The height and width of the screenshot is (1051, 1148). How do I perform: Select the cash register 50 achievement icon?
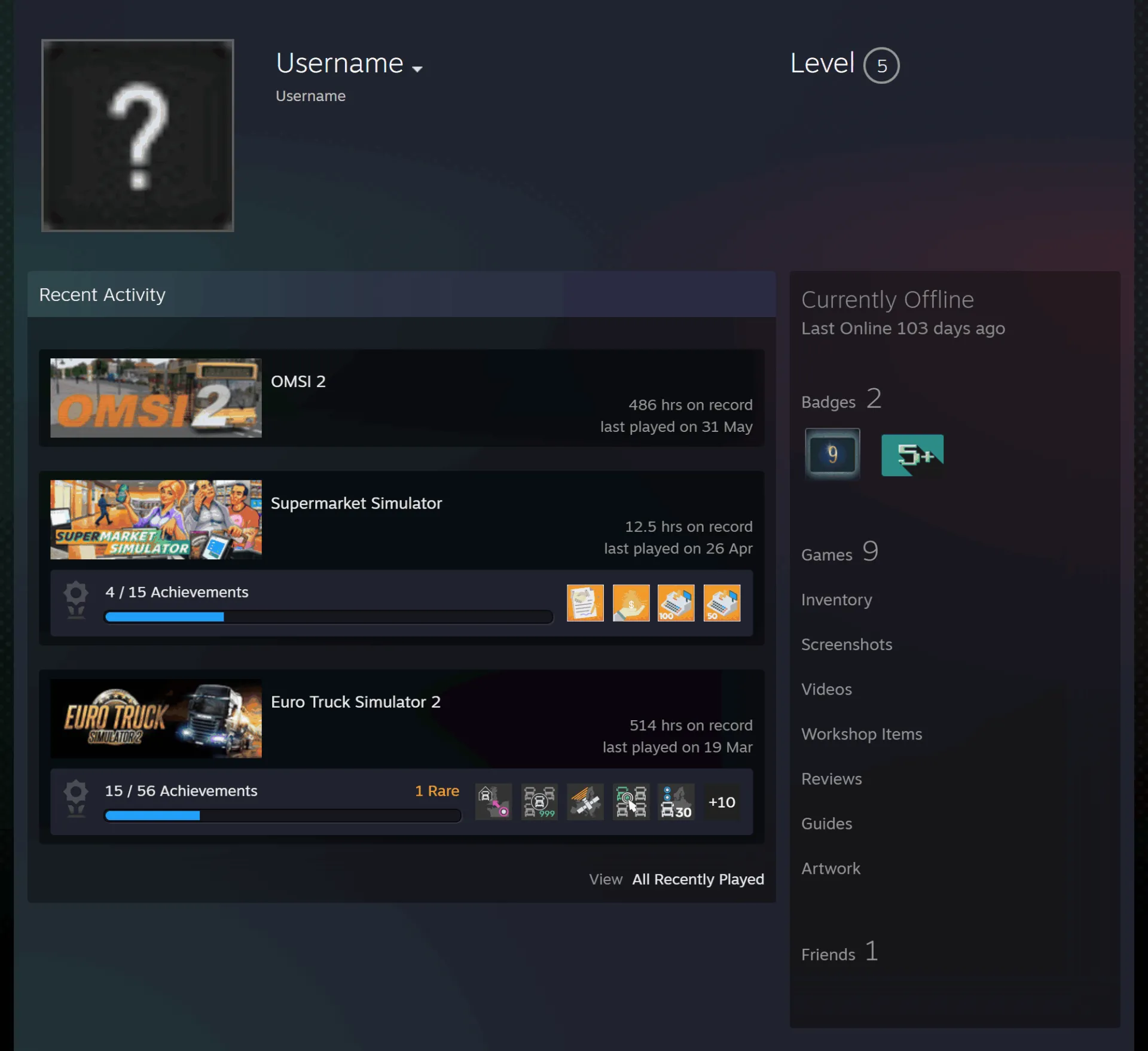(x=722, y=603)
